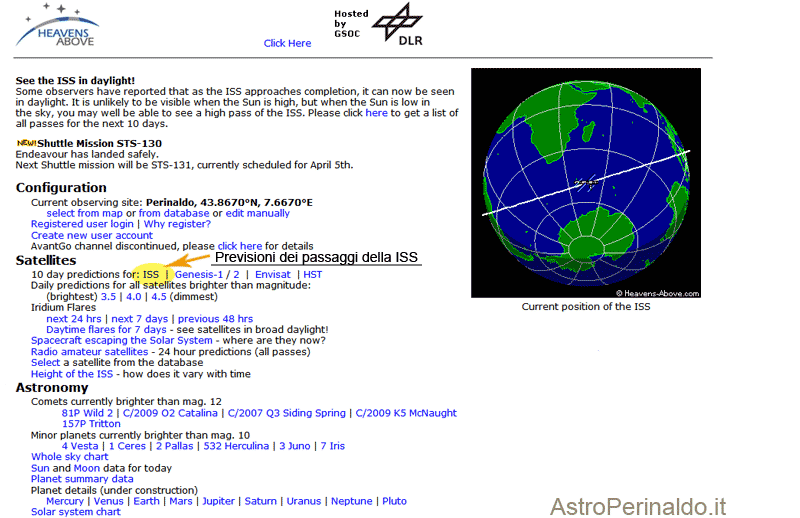The image size is (800, 518).
Task: Open comet C/2009 O2 Catalina
Action: (x=170, y=413)
